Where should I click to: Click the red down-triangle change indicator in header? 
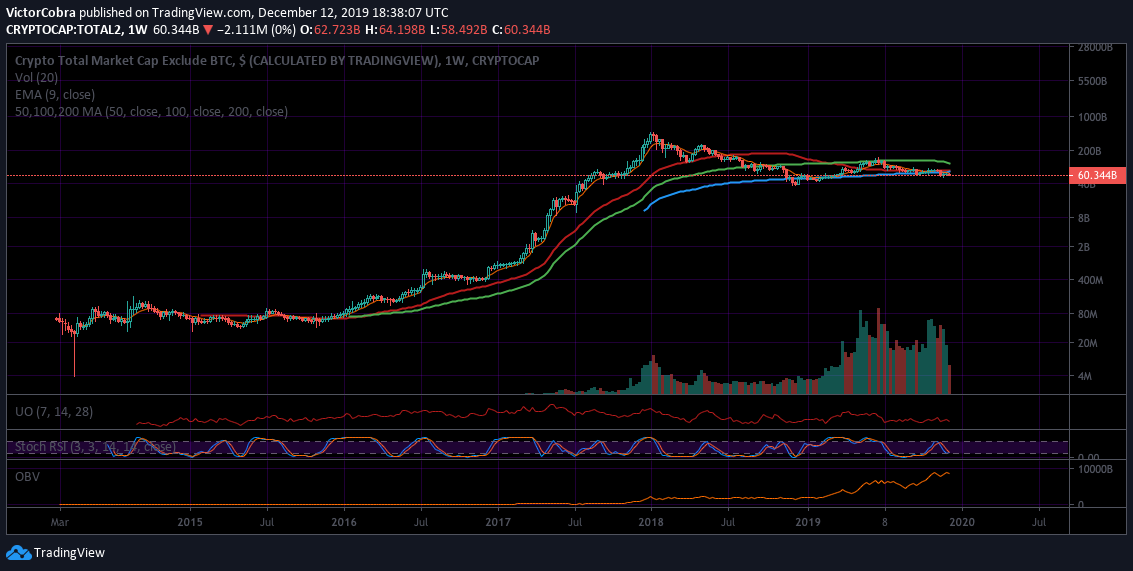pyautogui.click(x=207, y=30)
